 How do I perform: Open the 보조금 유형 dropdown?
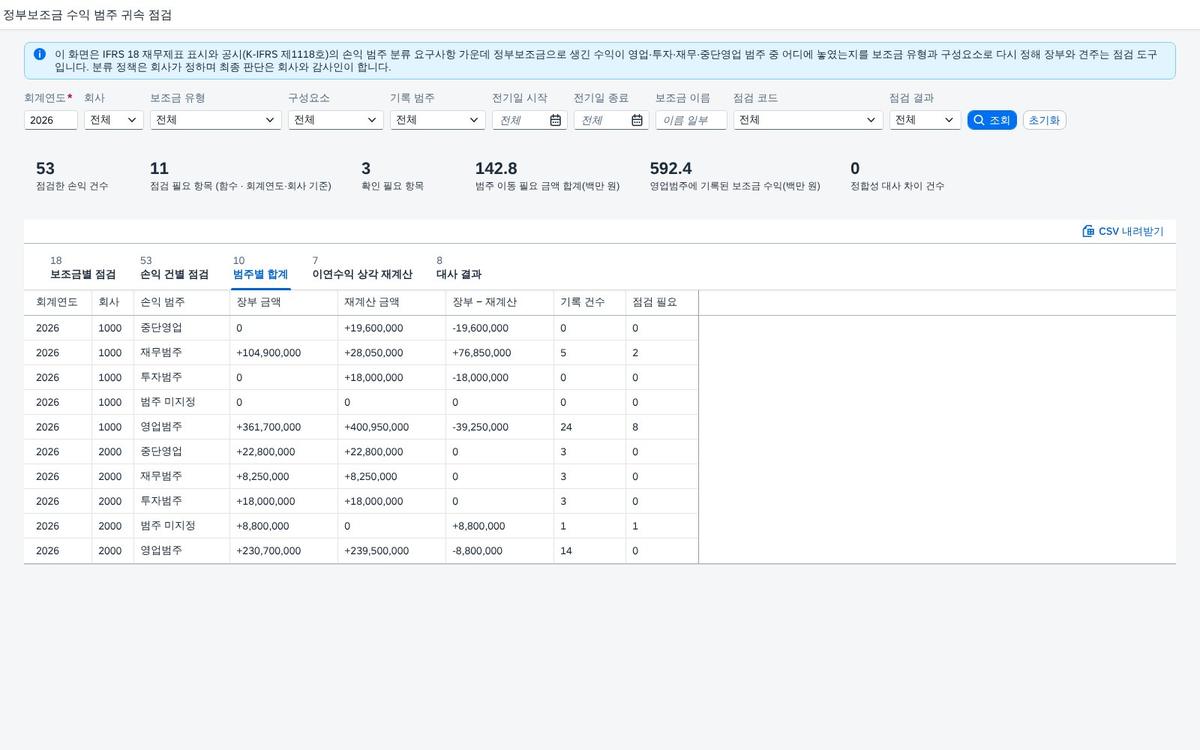216,120
